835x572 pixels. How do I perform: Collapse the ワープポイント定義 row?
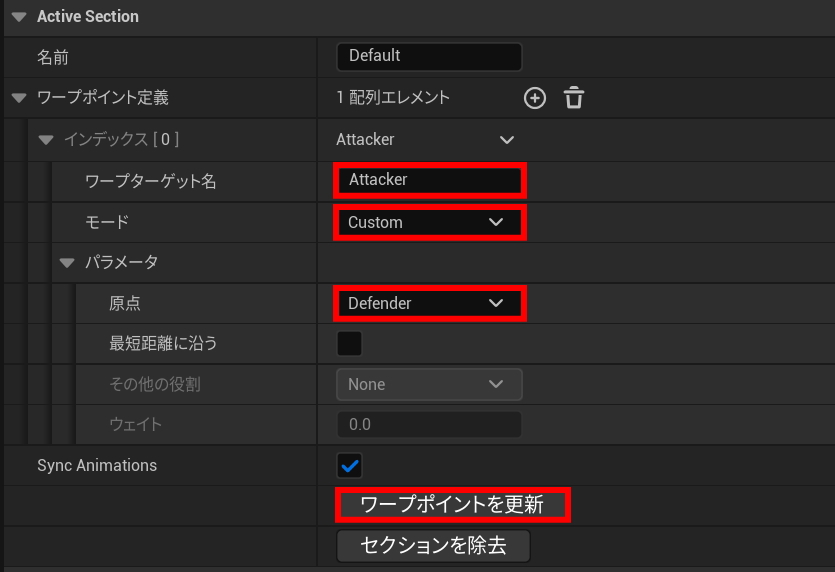click(19, 98)
